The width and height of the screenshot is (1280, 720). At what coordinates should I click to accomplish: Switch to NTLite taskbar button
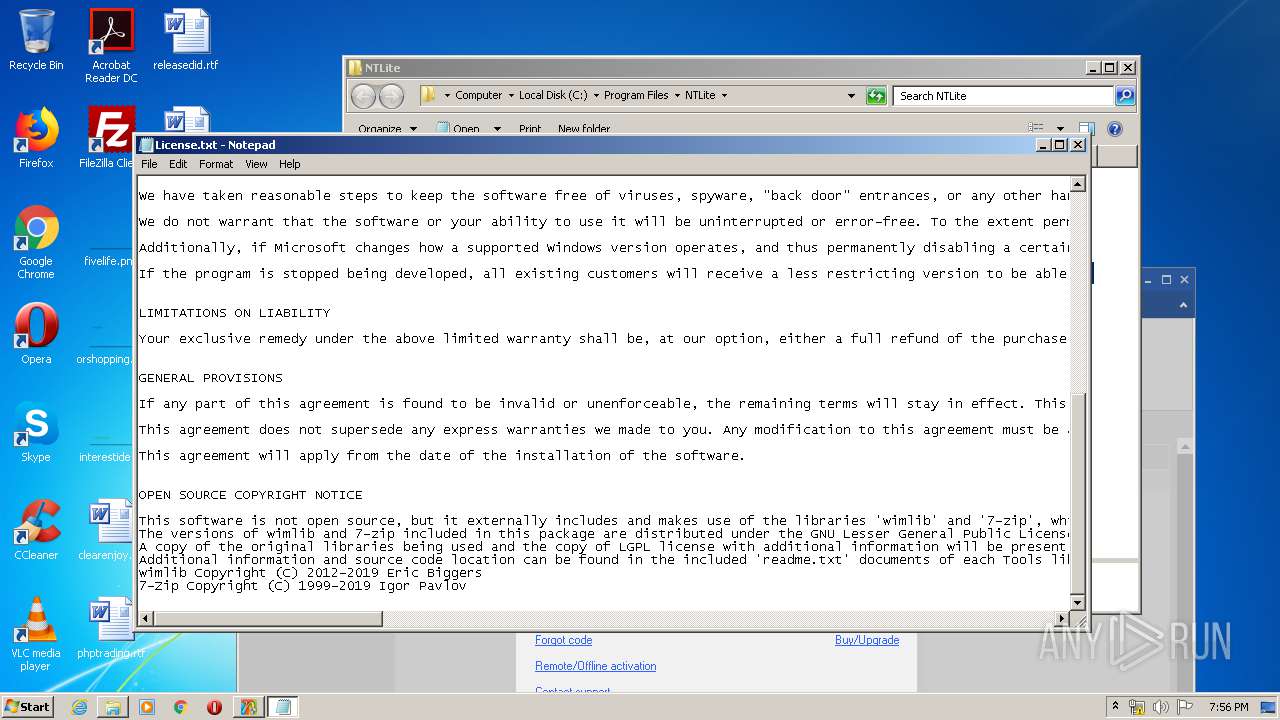pyautogui.click(x=248, y=707)
